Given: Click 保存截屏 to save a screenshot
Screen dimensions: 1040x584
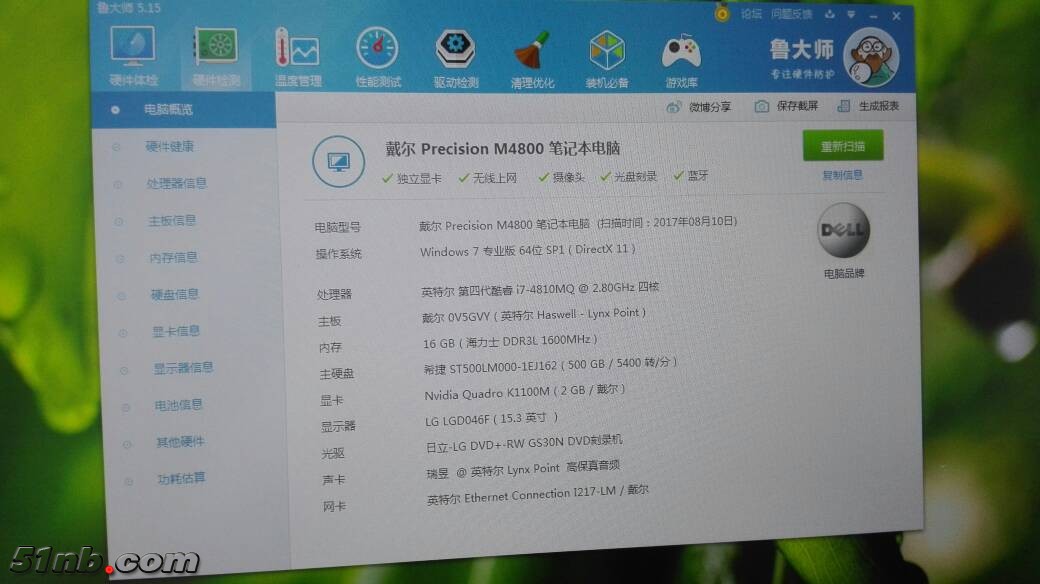Looking at the screenshot, I should tap(787, 106).
